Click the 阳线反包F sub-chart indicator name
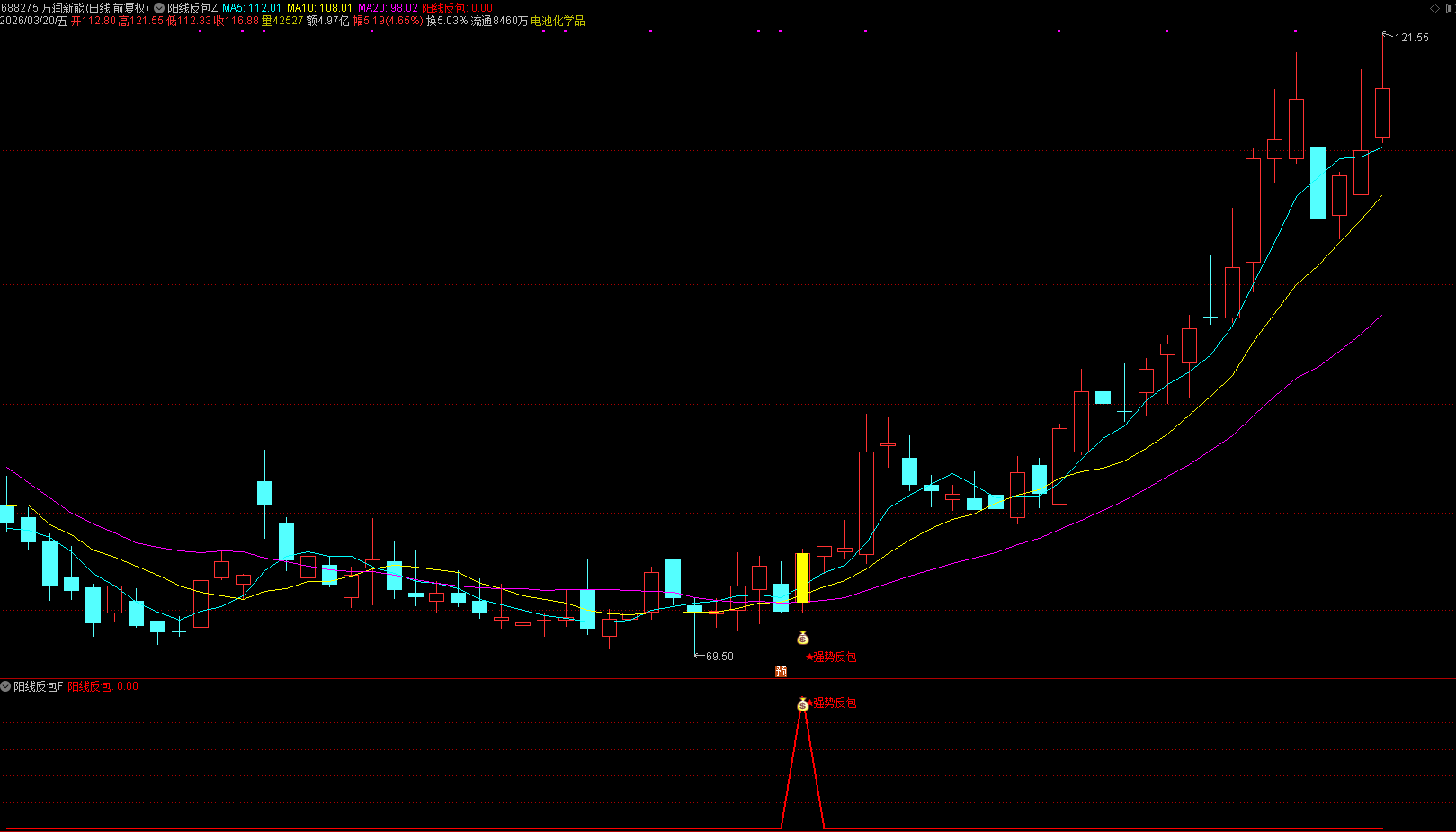The width and height of the screenshot is (1456, 832). pyautogui.click(x=39, y=686)
